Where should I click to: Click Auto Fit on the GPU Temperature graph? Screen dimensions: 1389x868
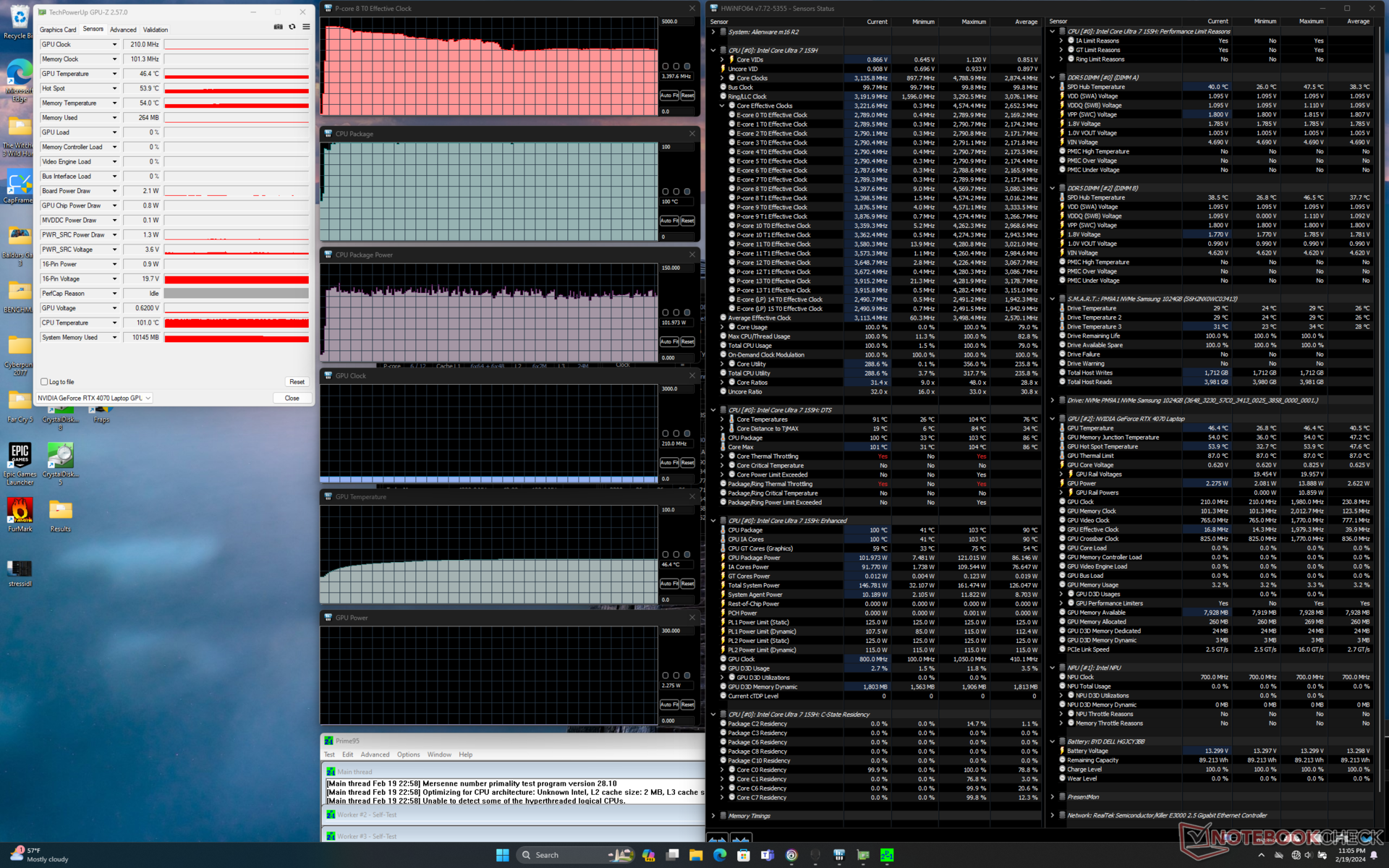(669, 583)
